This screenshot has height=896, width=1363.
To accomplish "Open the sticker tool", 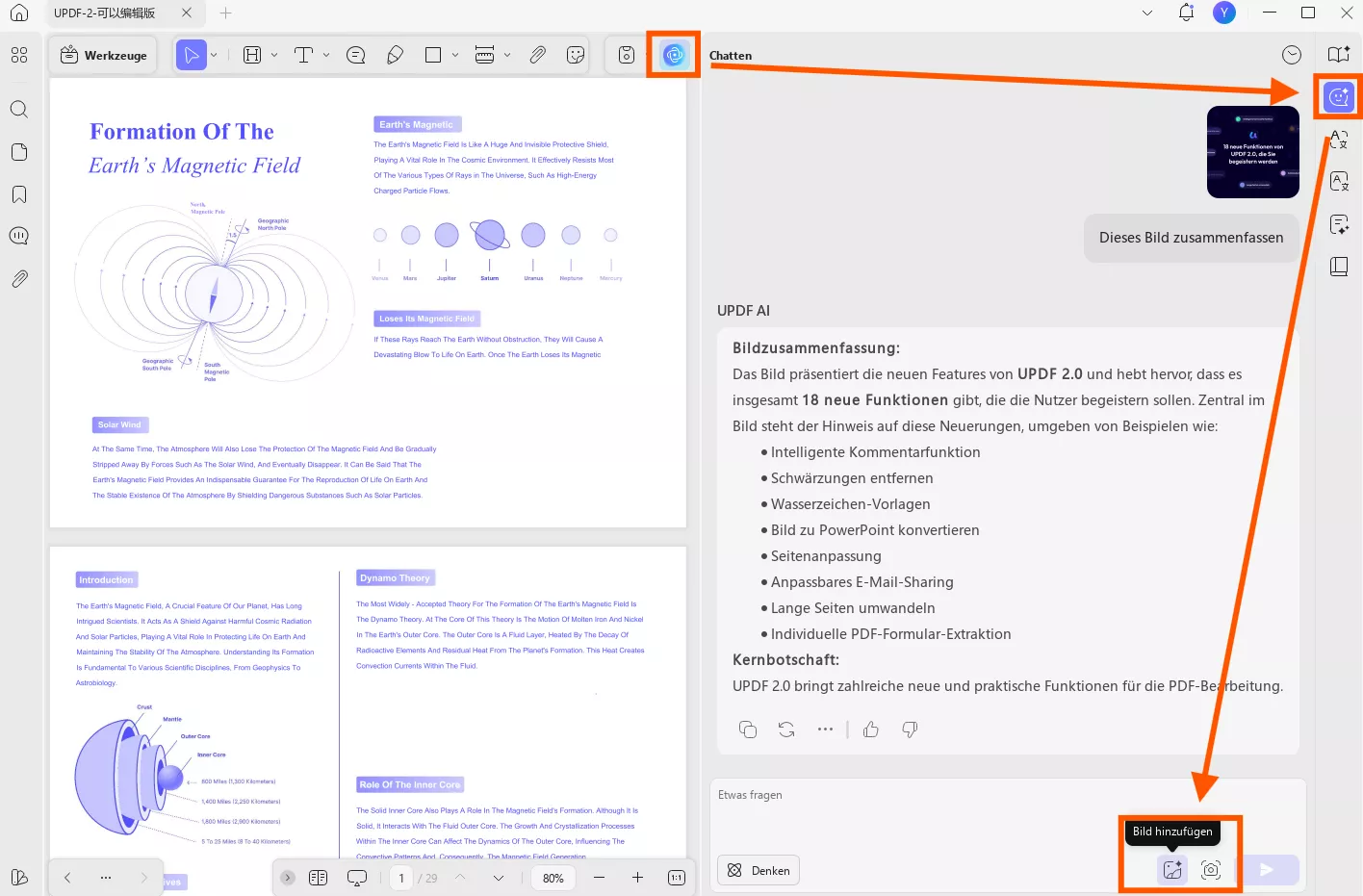I will click(576, 55).
